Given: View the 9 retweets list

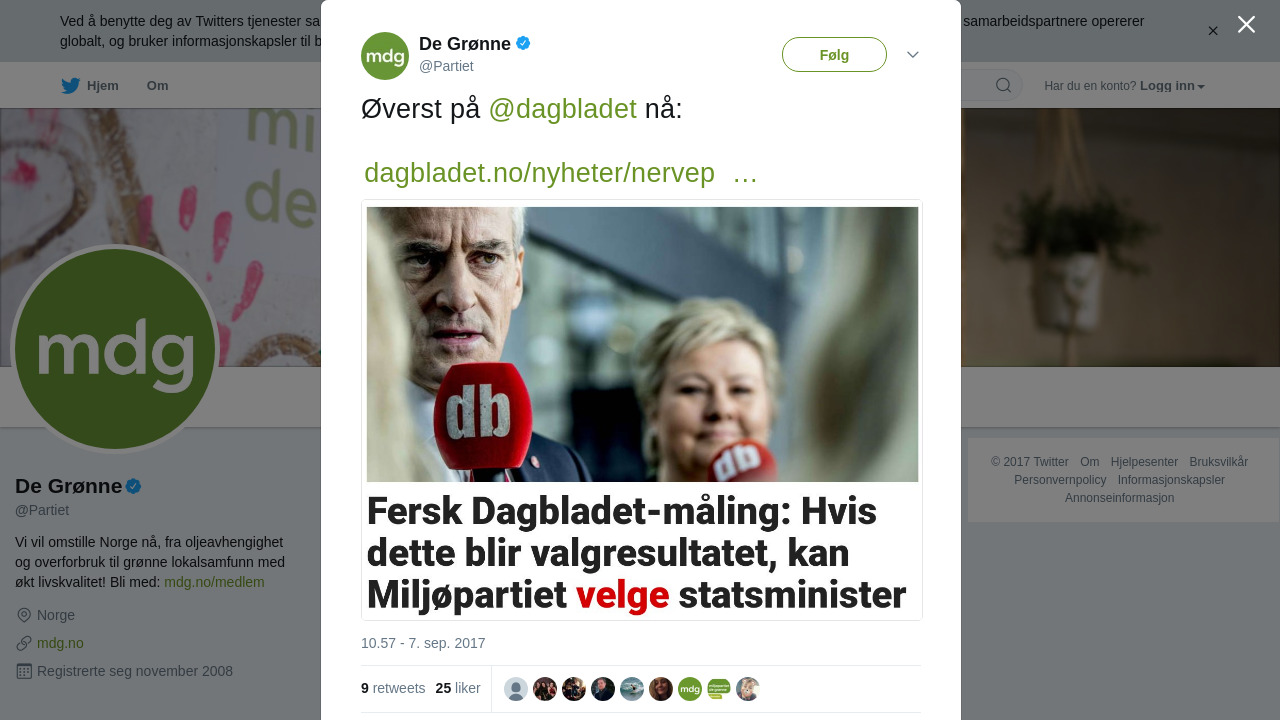Looking at the screenshot, I should click(393, 688).
